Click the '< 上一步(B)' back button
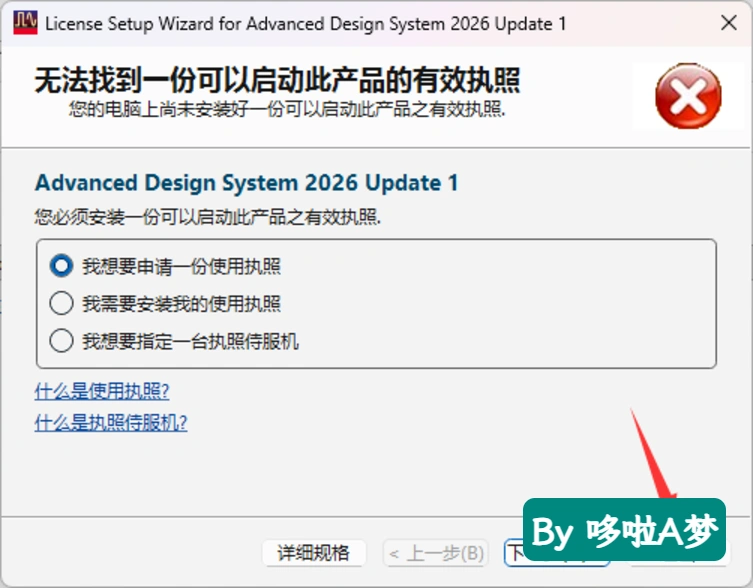The height and width of the screenshot is (588, 753). pyautogui.click(x=436, y=553)
